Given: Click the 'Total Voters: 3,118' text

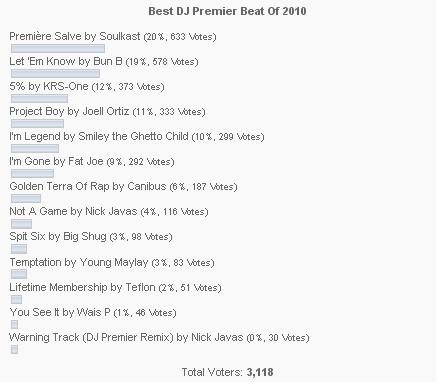Looking at the screenshot, I should [x=227, y=372].
